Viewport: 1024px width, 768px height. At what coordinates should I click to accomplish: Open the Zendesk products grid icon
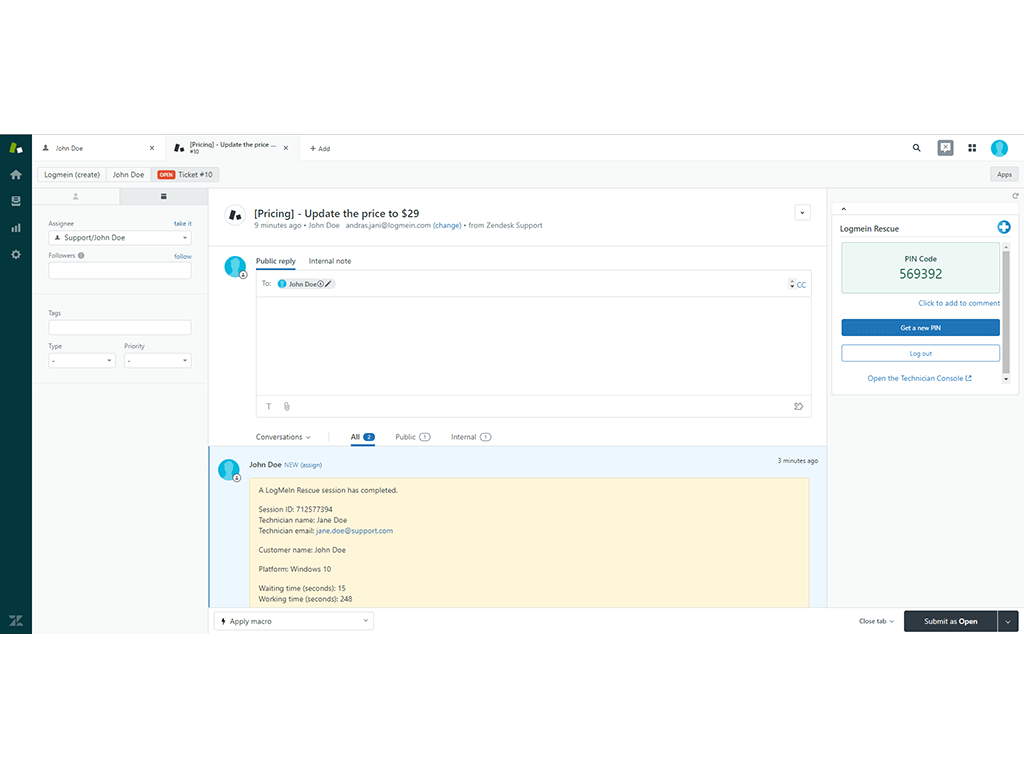[972, 148]
